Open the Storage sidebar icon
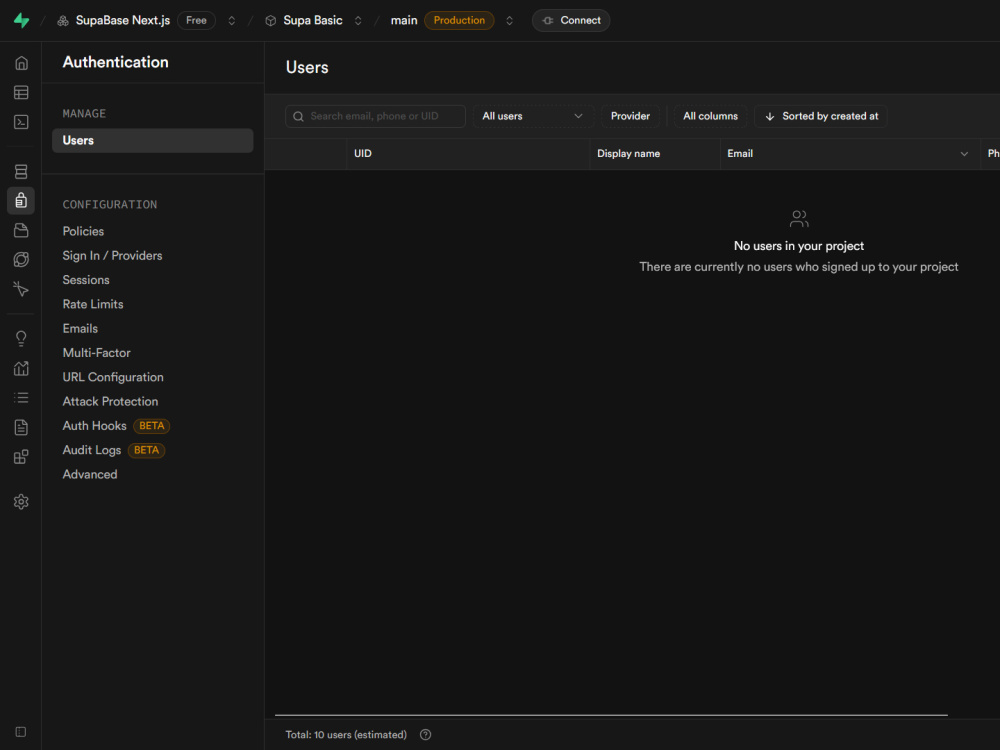The height and width of the screenshot is (750, 1000). coord(21,230)
